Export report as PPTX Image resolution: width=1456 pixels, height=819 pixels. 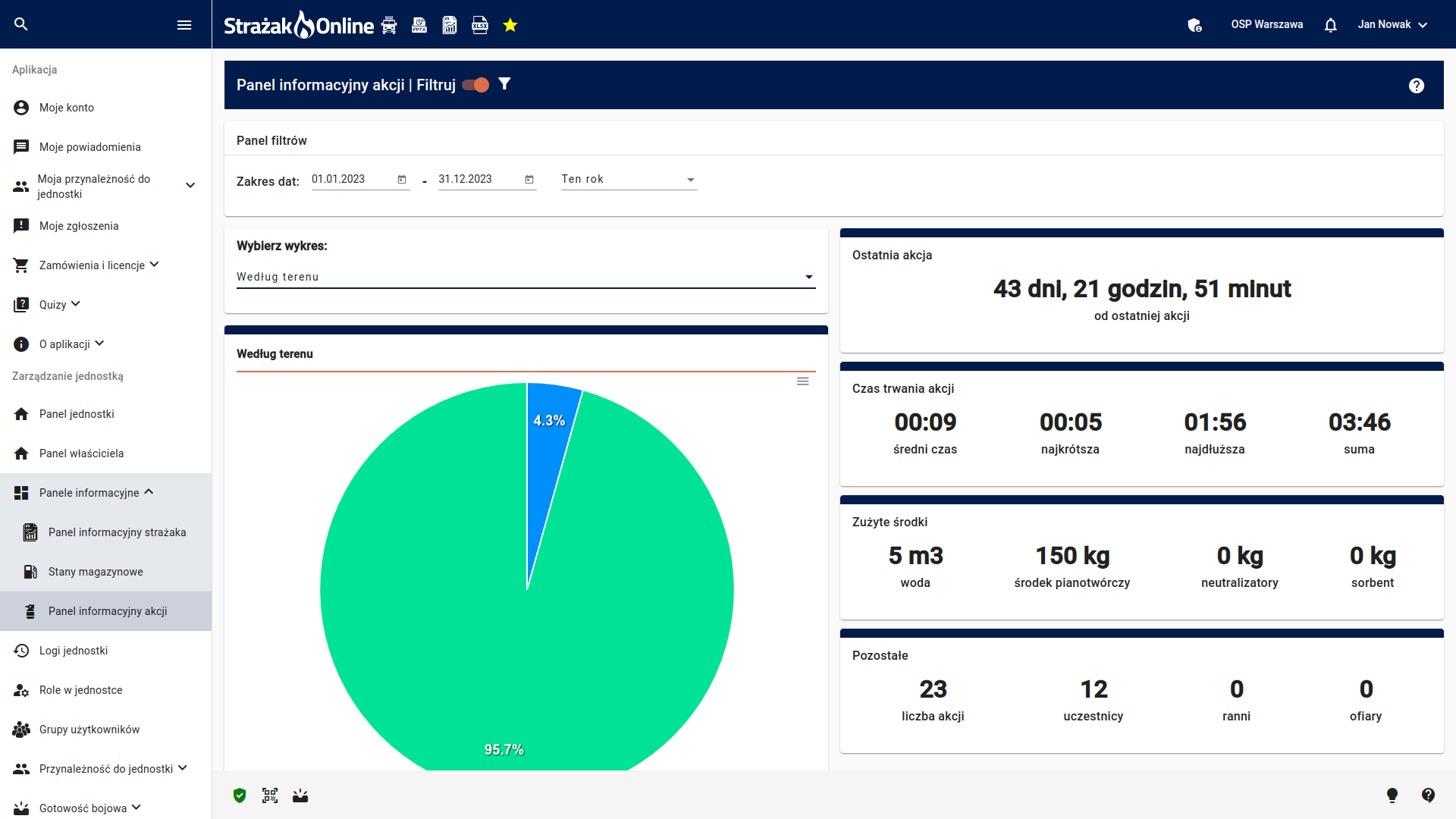419,25
